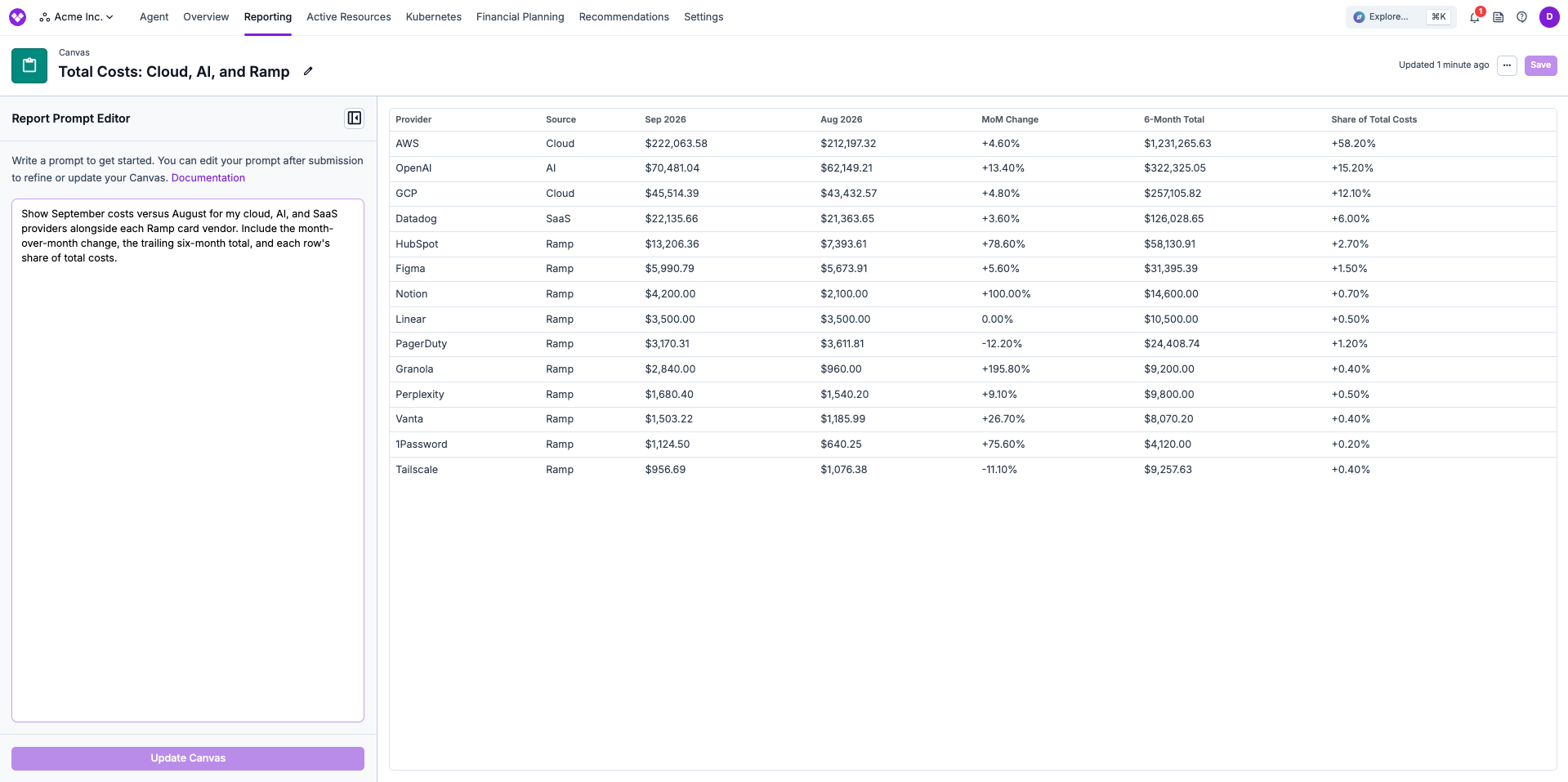1568x782 pixels.
Task: Click the -12.20% PagerDuty MoM value
Action: tap(1002, 344)
